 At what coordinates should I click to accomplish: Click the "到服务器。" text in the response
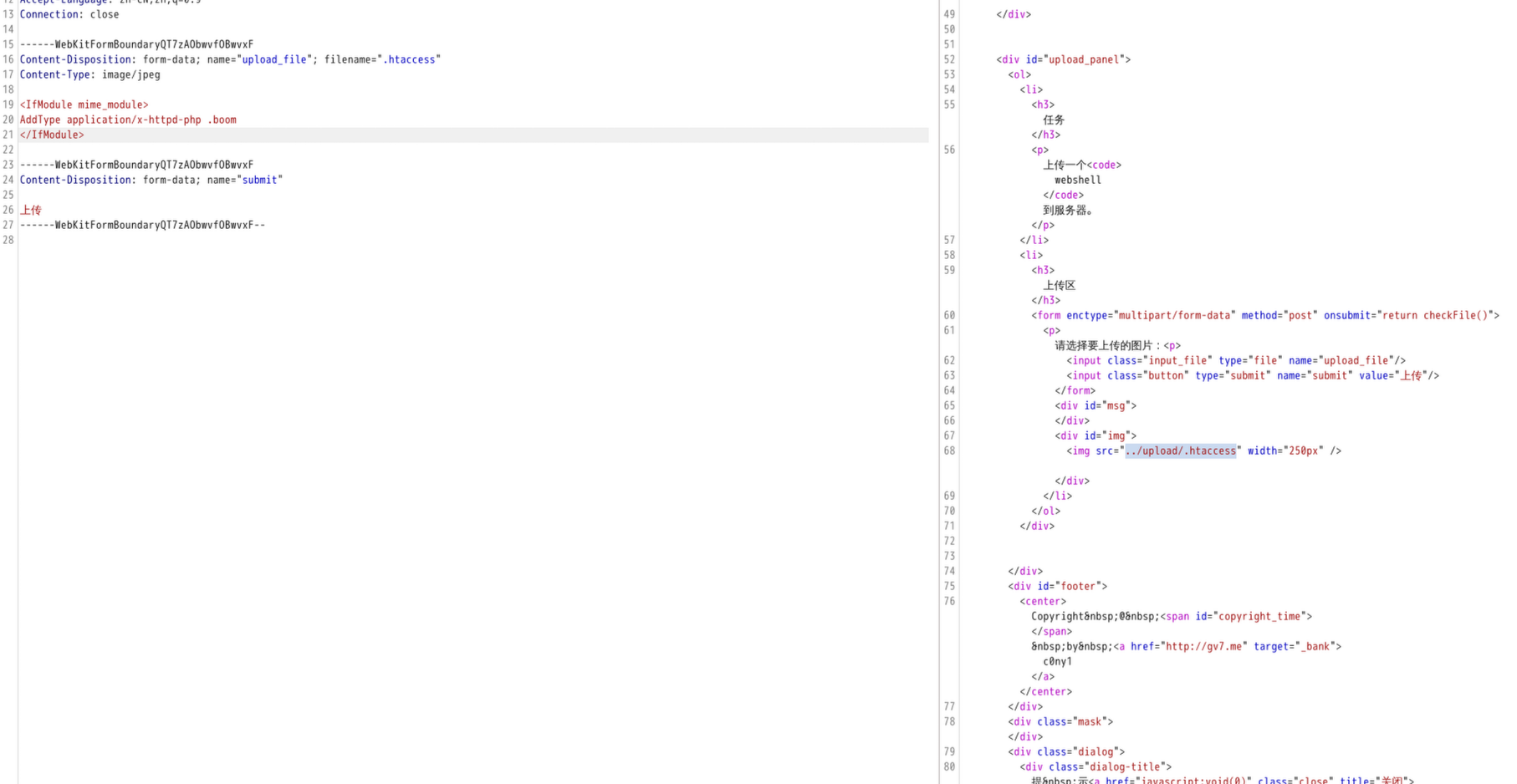[x=1068, y=210]
